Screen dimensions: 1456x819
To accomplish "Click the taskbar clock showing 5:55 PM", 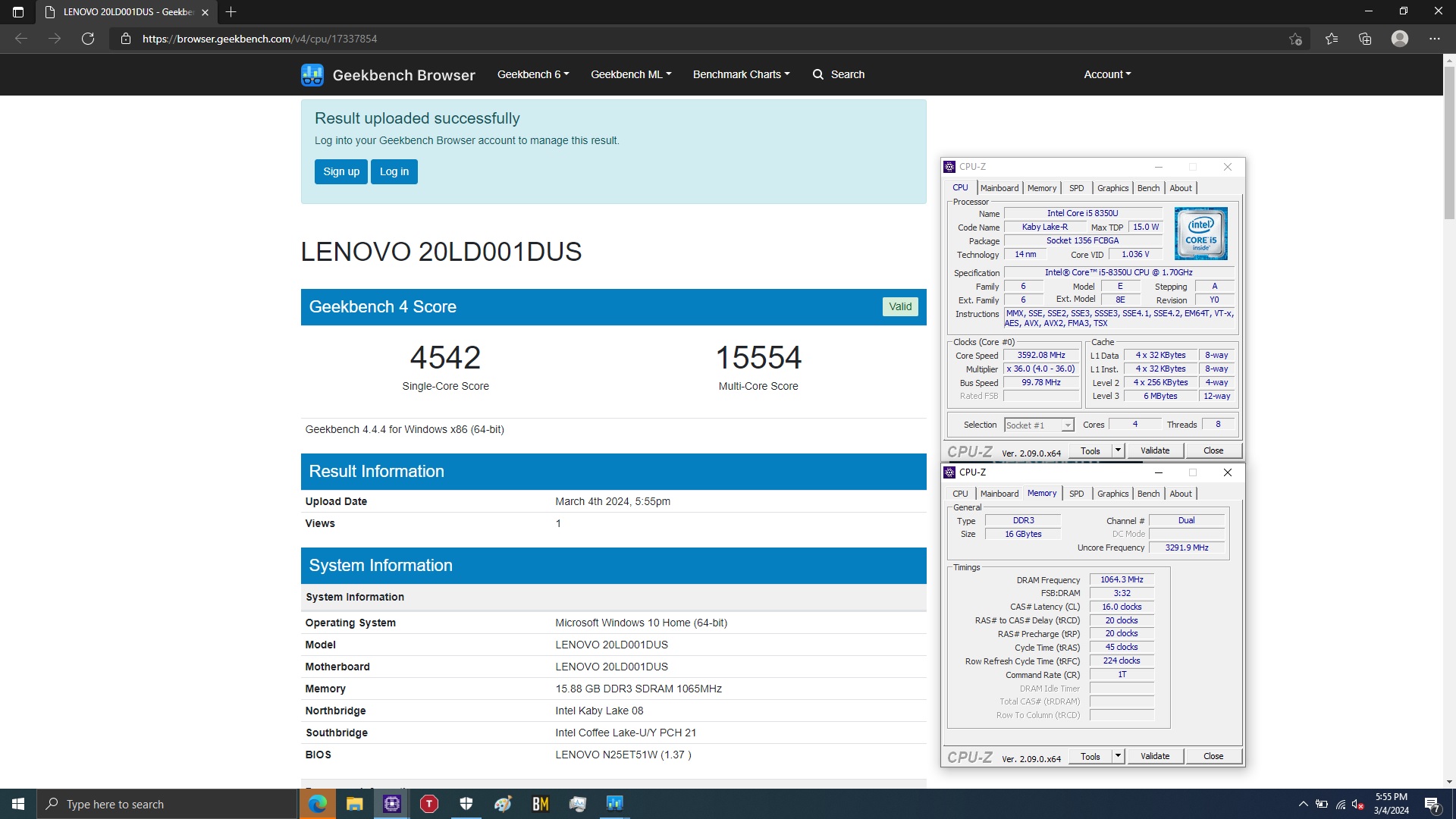I will pyautogui.click(x=1392, y=804).
